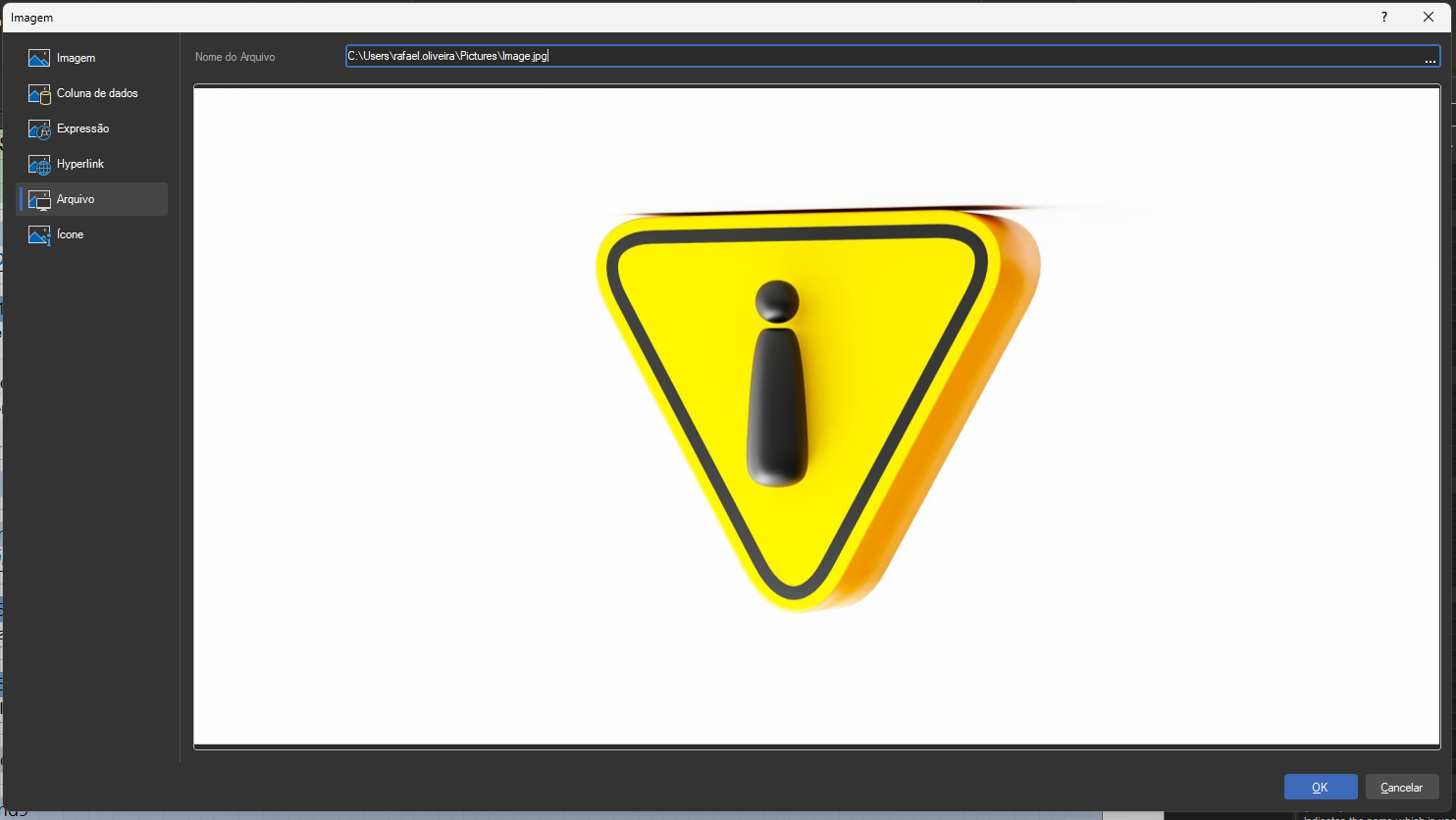This screenshot has height=820, width=1456.
Task: Select the Imagem sidebar icon
Action: 39,58
